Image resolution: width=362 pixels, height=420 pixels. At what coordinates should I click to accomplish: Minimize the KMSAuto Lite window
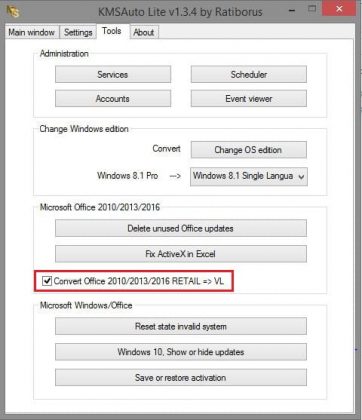click(x=292, y=11)
